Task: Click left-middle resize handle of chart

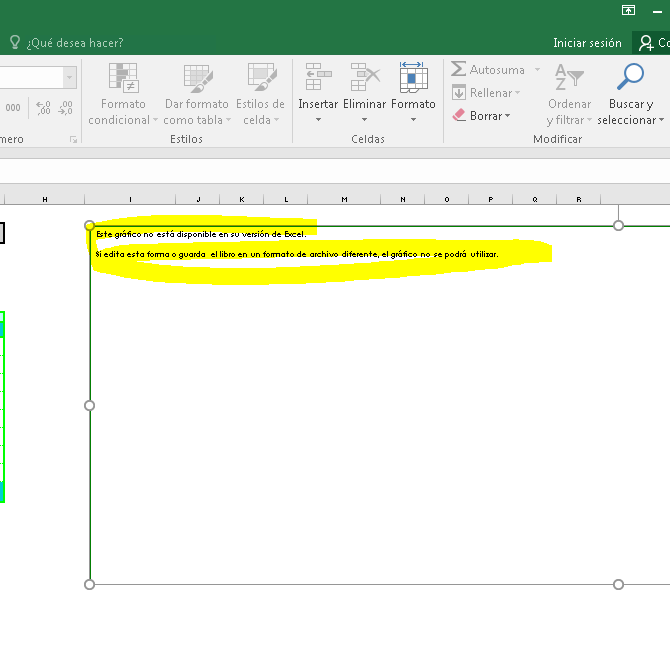Action: tap(89, 405)
